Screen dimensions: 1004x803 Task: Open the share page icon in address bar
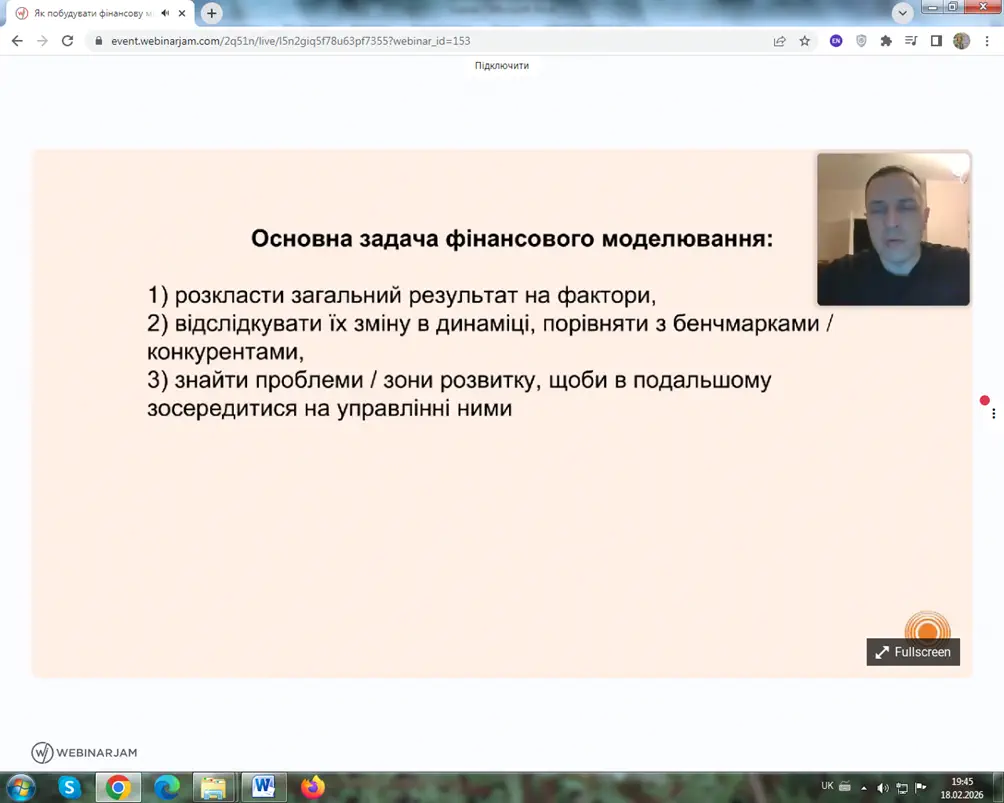click(780, 41)
